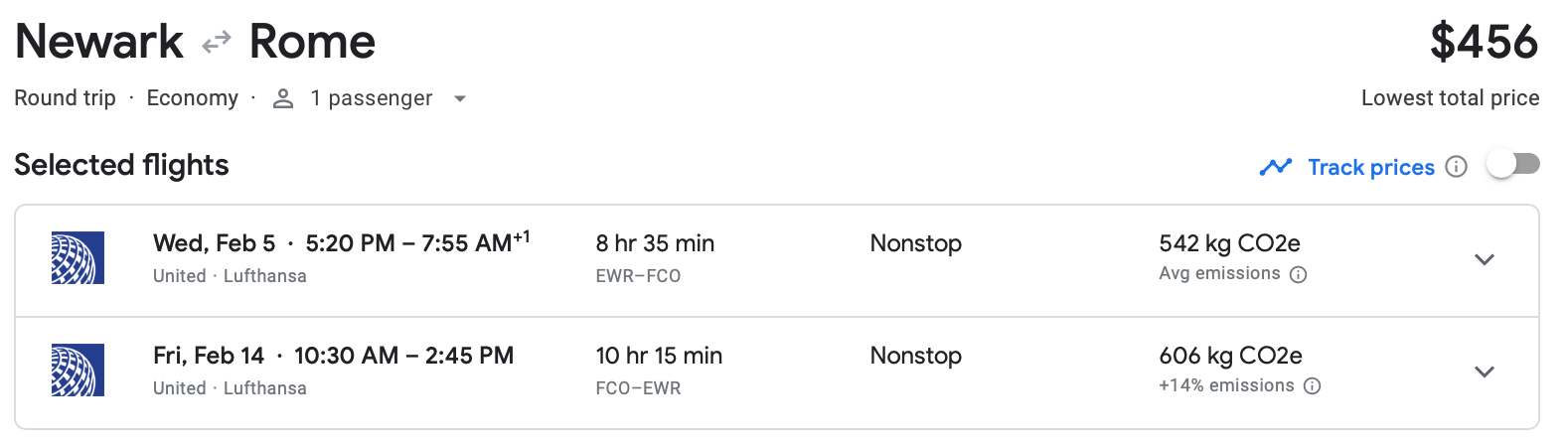Image resolution: width=1568 pixels, height=447 pixels.
Task: Click info icon next to Track prices
Action: (1456, 167)
